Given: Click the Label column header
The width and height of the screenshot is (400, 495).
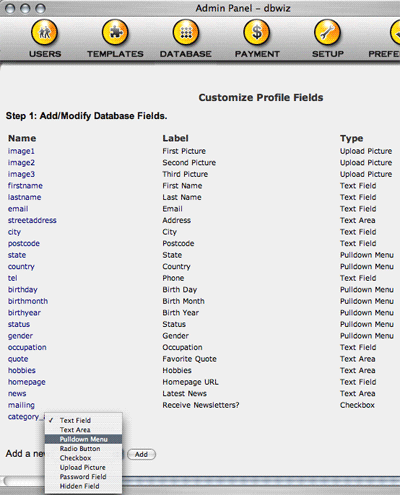Looking at the screenshot, I should coord(175,138).
